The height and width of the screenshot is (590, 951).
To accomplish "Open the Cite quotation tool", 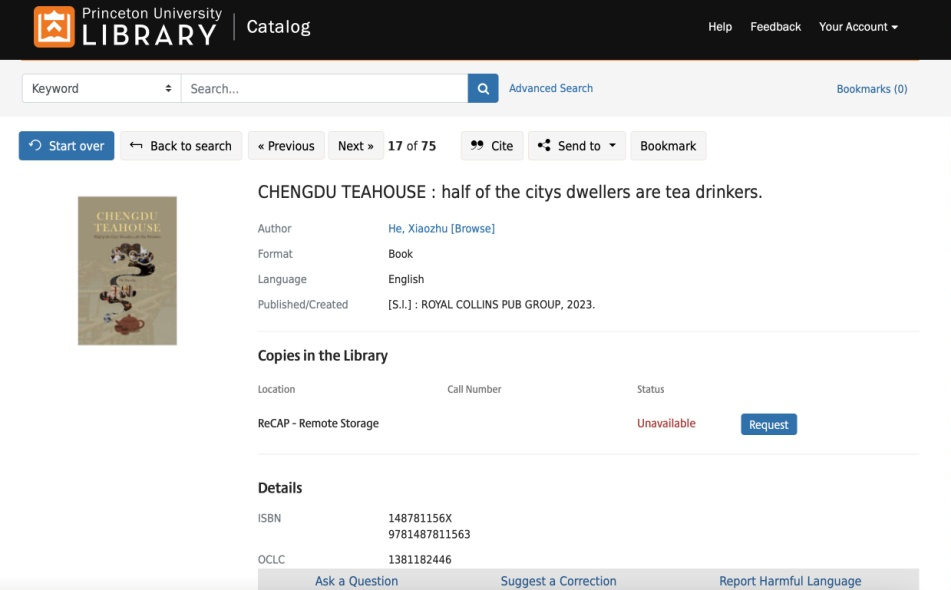I will 491,146.
